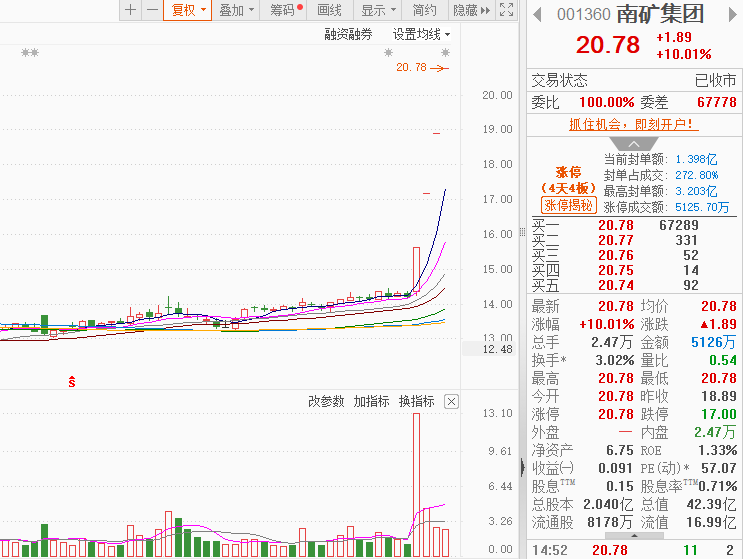743x559 pixels.
Task: Click 量比 value 0.54
Action: [723, 360]
